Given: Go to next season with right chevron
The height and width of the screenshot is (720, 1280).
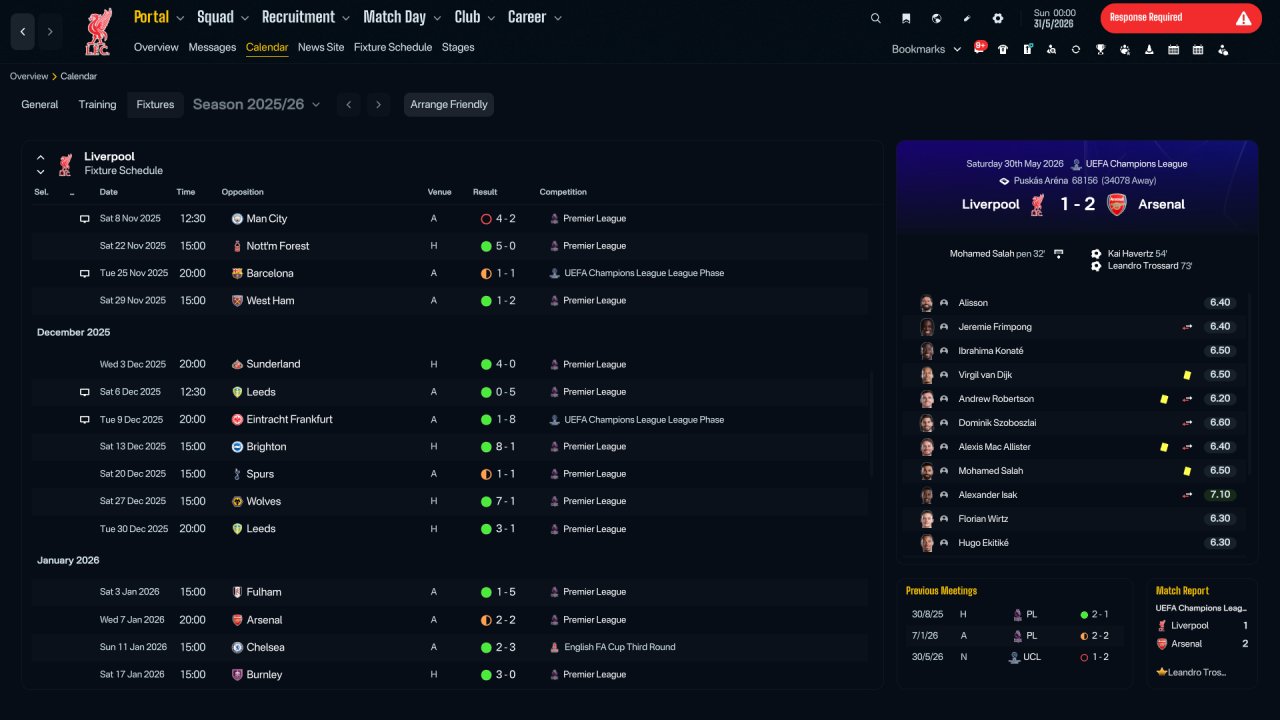Looking at the screenshot, I should coord(378,105).
